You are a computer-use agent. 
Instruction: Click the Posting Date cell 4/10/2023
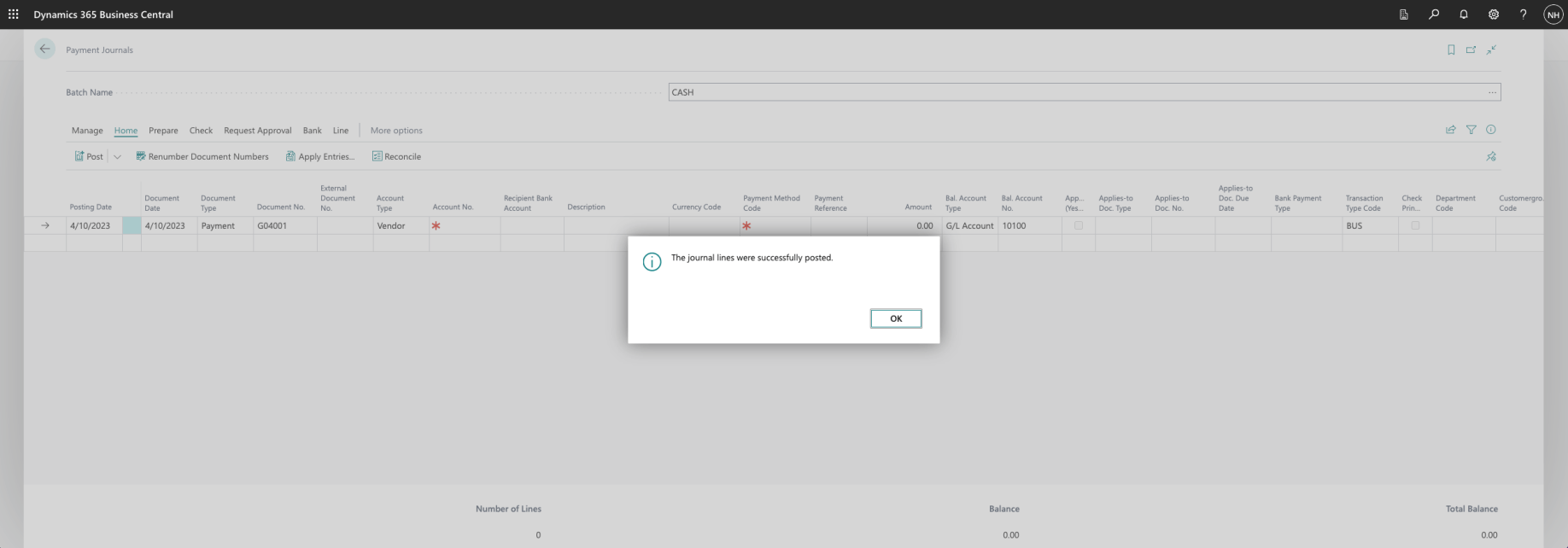click(94, 225)
